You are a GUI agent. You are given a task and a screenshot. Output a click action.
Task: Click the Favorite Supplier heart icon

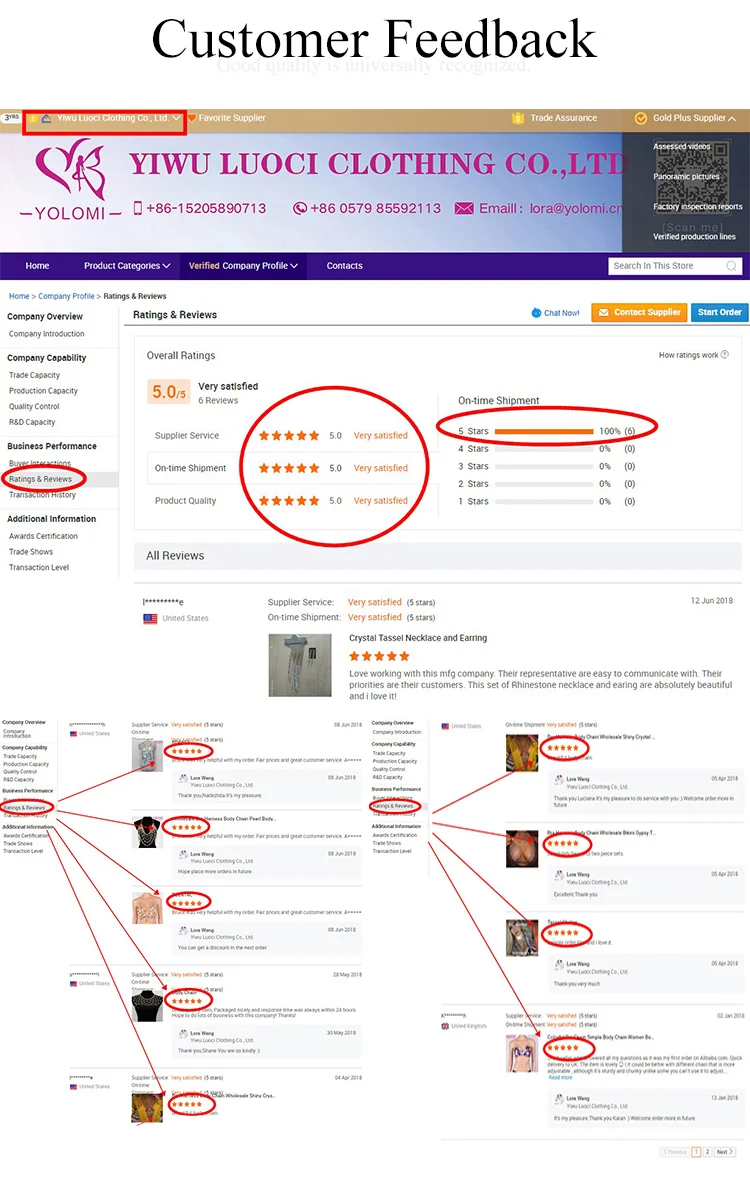pos(192,118)
